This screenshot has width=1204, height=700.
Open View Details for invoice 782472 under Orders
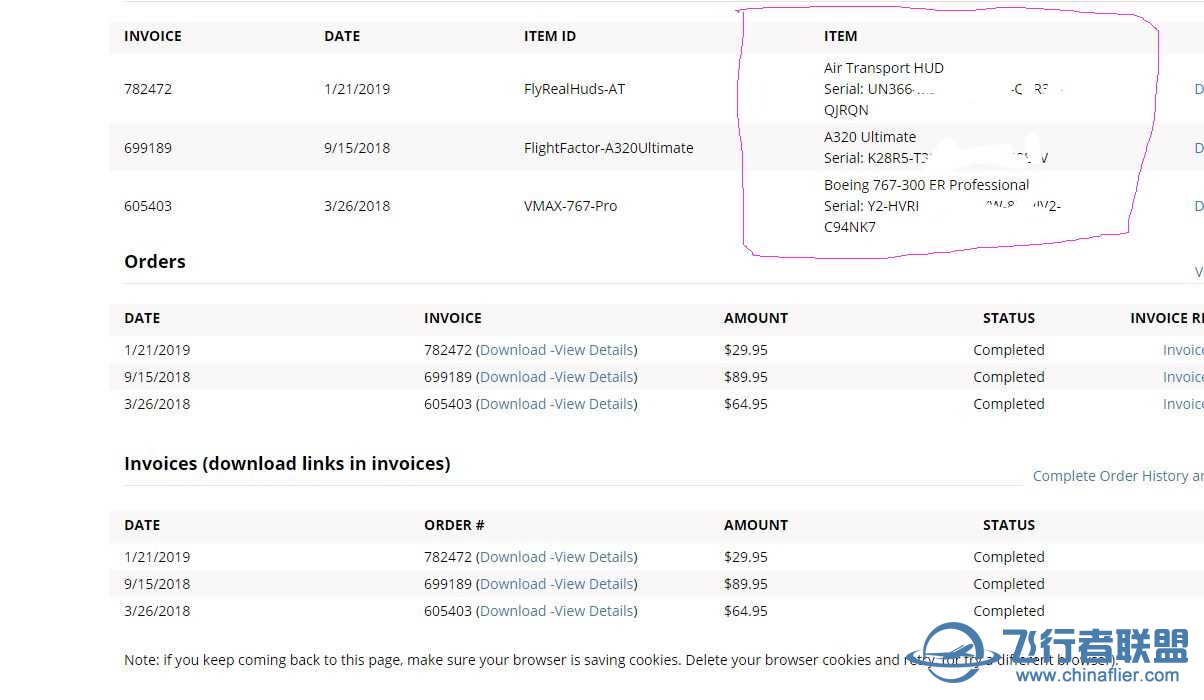[x=594, y=350]
